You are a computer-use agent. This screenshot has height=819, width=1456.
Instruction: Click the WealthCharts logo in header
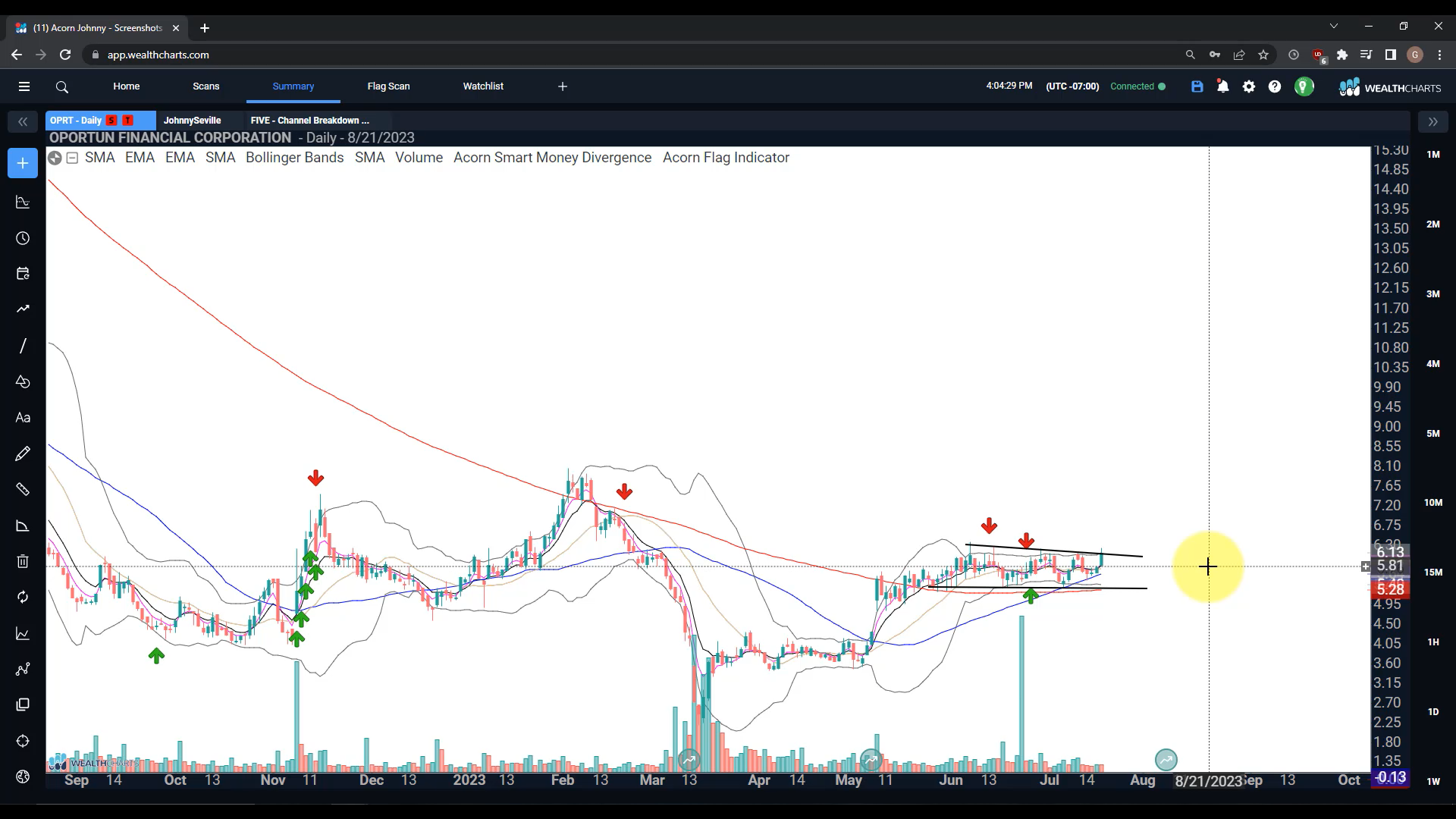click(x=1390, y=87)
